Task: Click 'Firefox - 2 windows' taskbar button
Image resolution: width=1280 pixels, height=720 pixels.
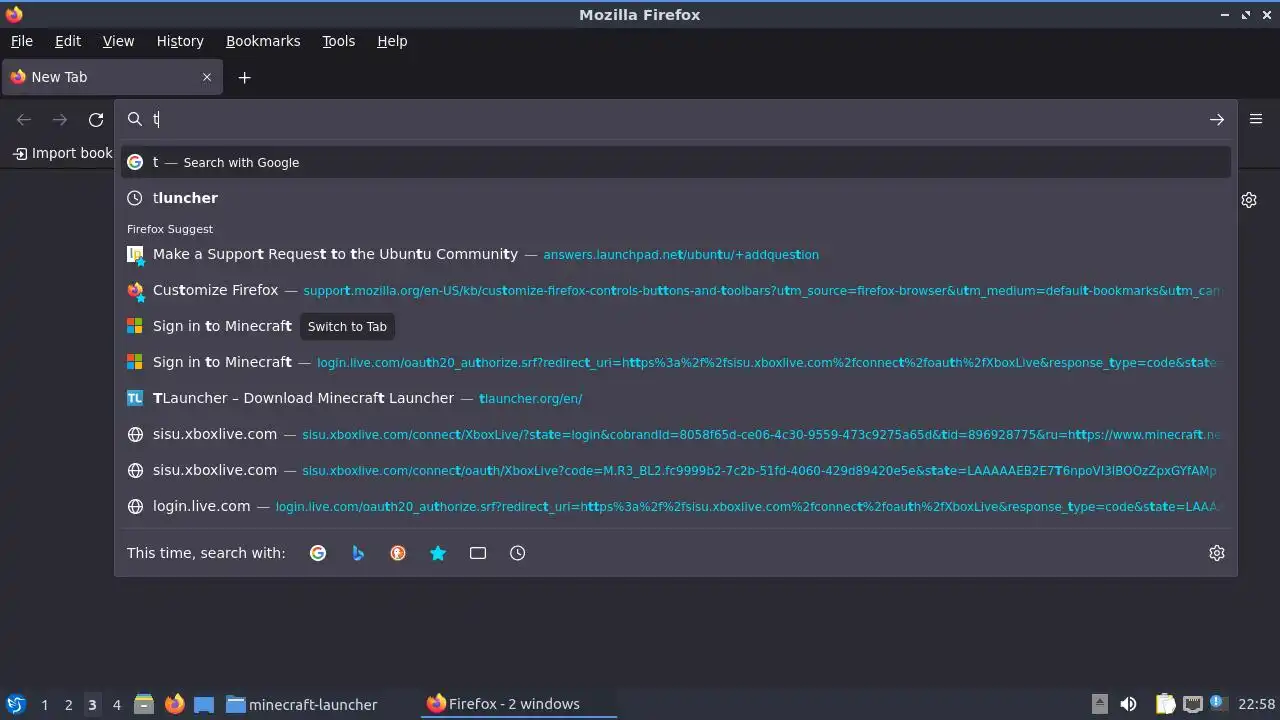Action: [518, 704]
